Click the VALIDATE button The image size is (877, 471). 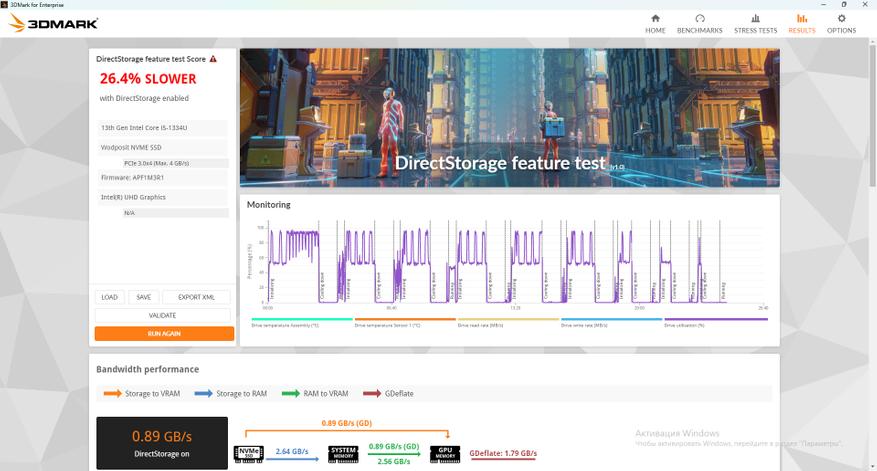pyautogui.click(x=163, y=315)
